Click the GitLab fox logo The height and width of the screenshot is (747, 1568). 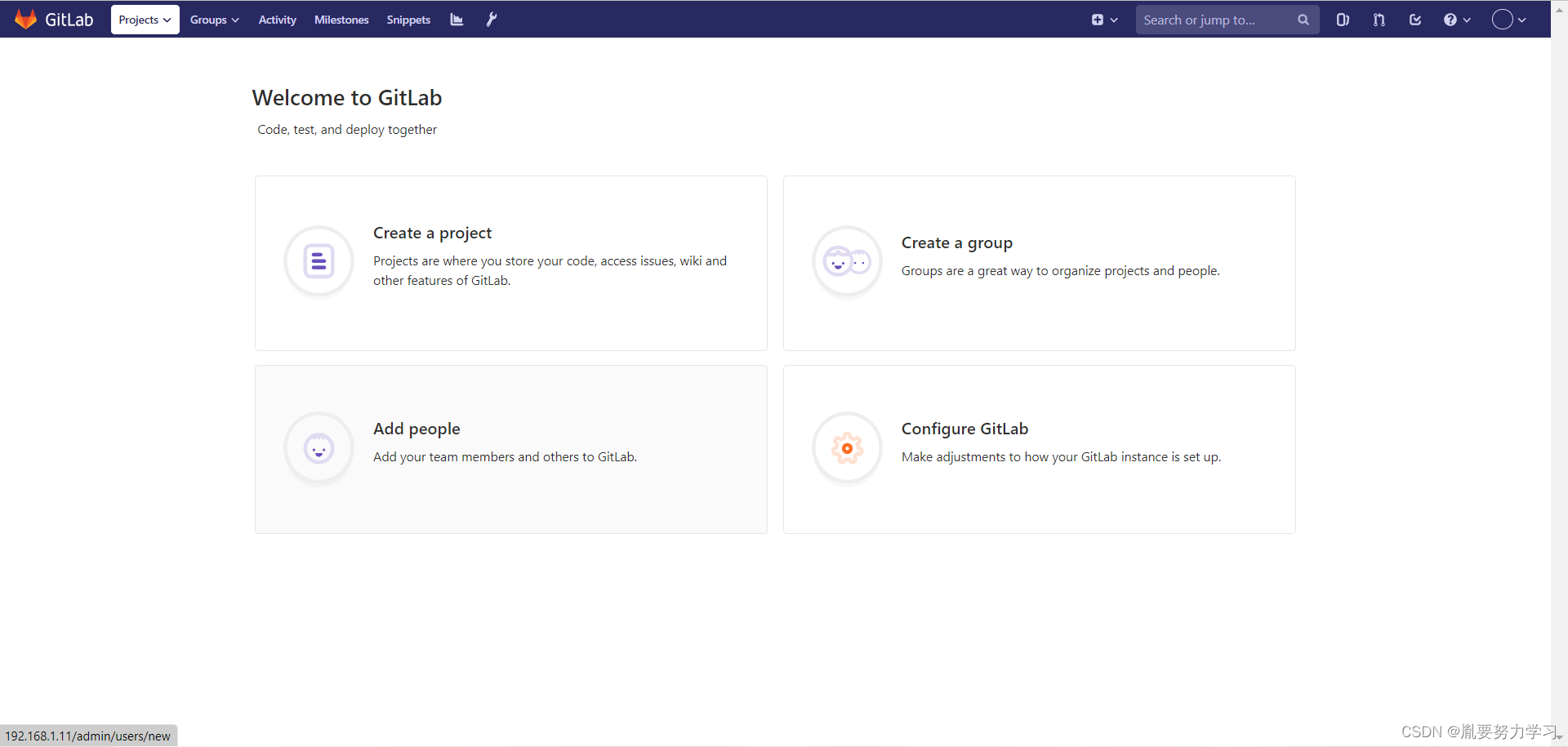[26, 19]
